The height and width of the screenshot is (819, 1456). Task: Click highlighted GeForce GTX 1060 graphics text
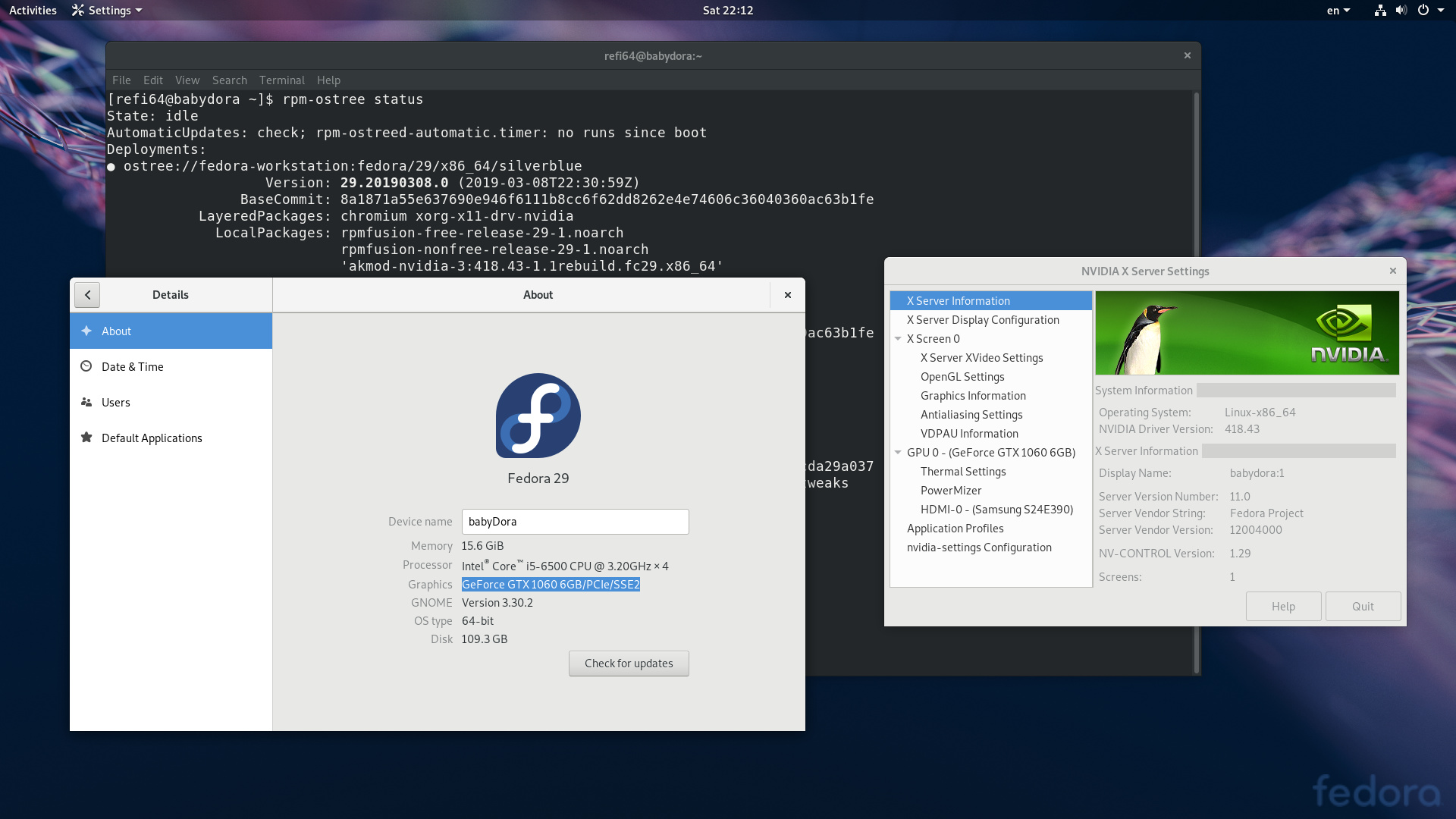click(551, 585)
